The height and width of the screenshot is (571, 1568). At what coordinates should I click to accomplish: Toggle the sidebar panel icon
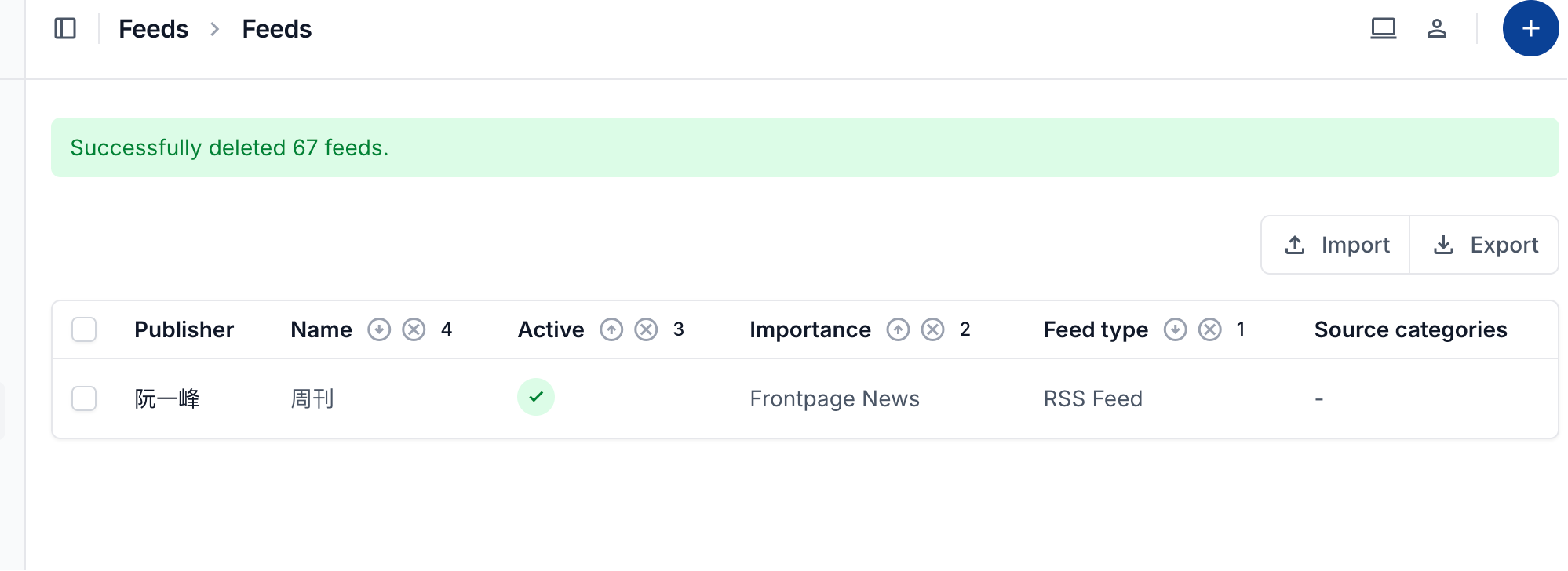(65, 29)
